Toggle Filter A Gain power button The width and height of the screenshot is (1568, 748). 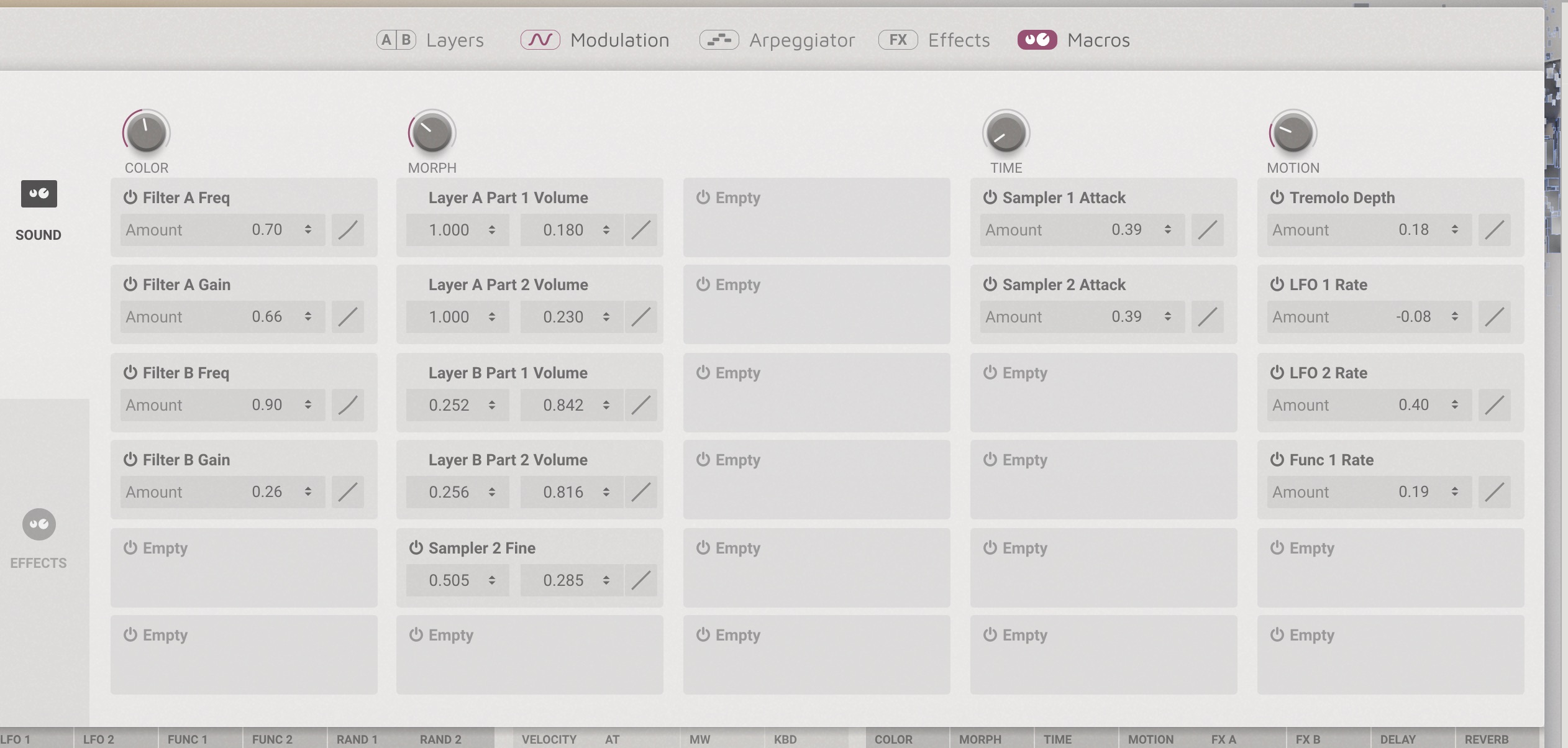coord(130,285)
